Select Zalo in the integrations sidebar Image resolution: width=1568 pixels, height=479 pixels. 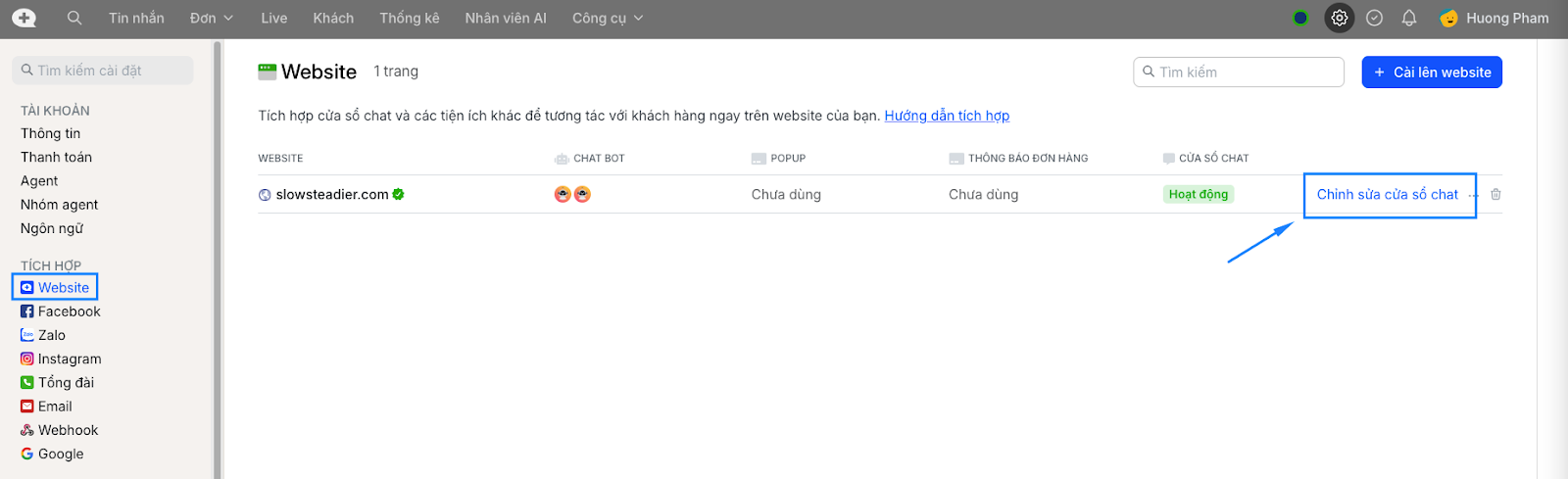point(51,335)
